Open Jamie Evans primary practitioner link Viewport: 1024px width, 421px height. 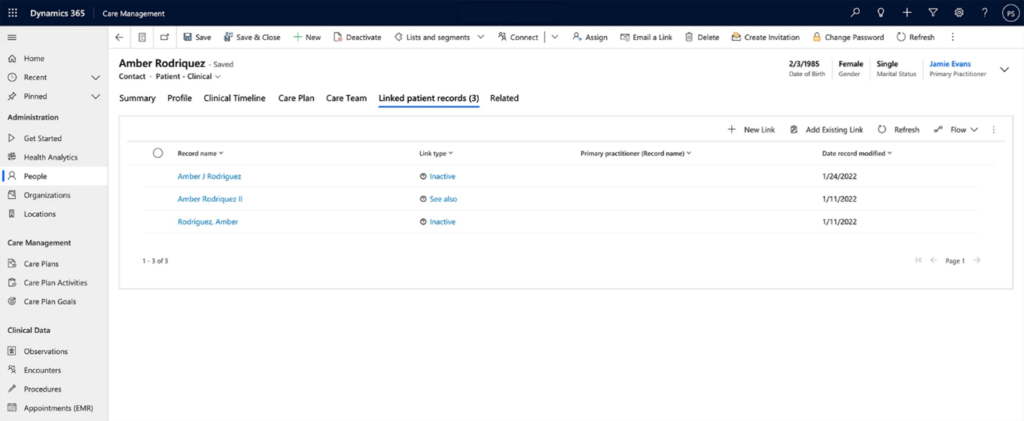[x=950, y=64]
